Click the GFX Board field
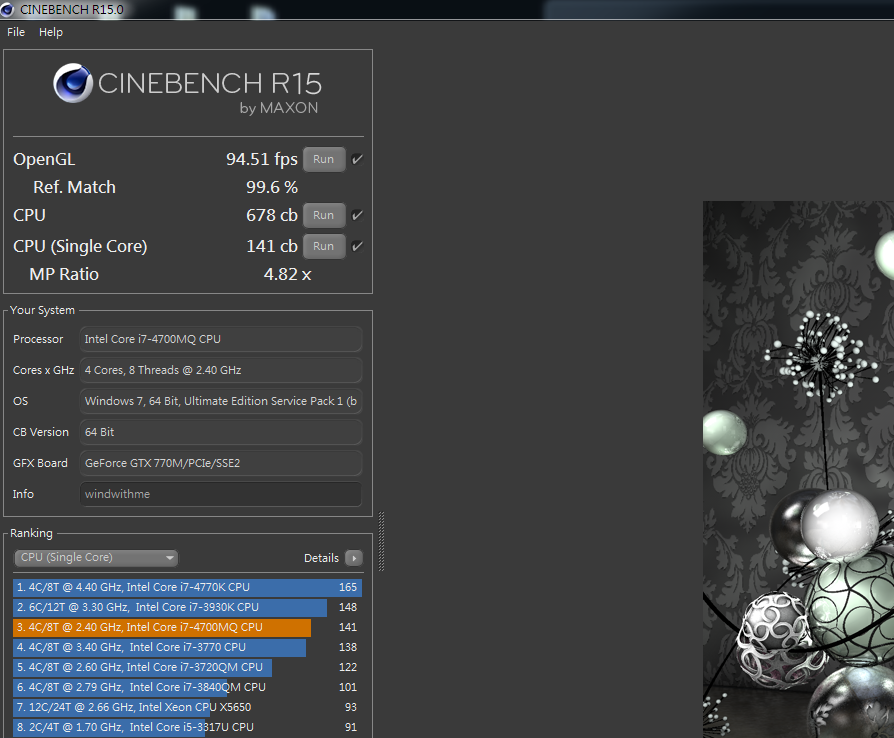The image size is (894, 738). tap(221, 463)
